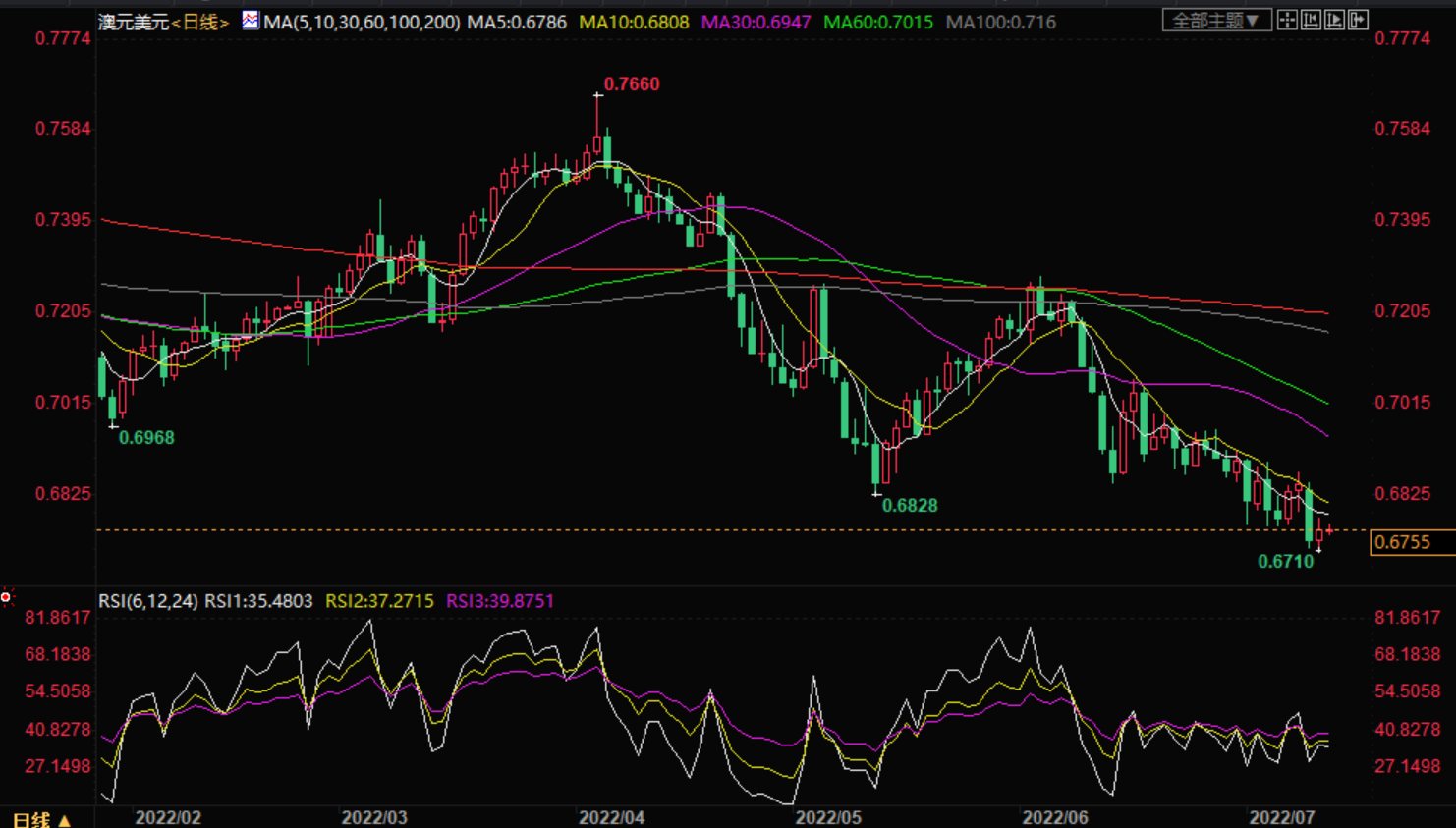This screenshot has width=1456, height=828.
Task: Click the left RSI axis 54.5058 label
Action: click(x=58, y=692)
